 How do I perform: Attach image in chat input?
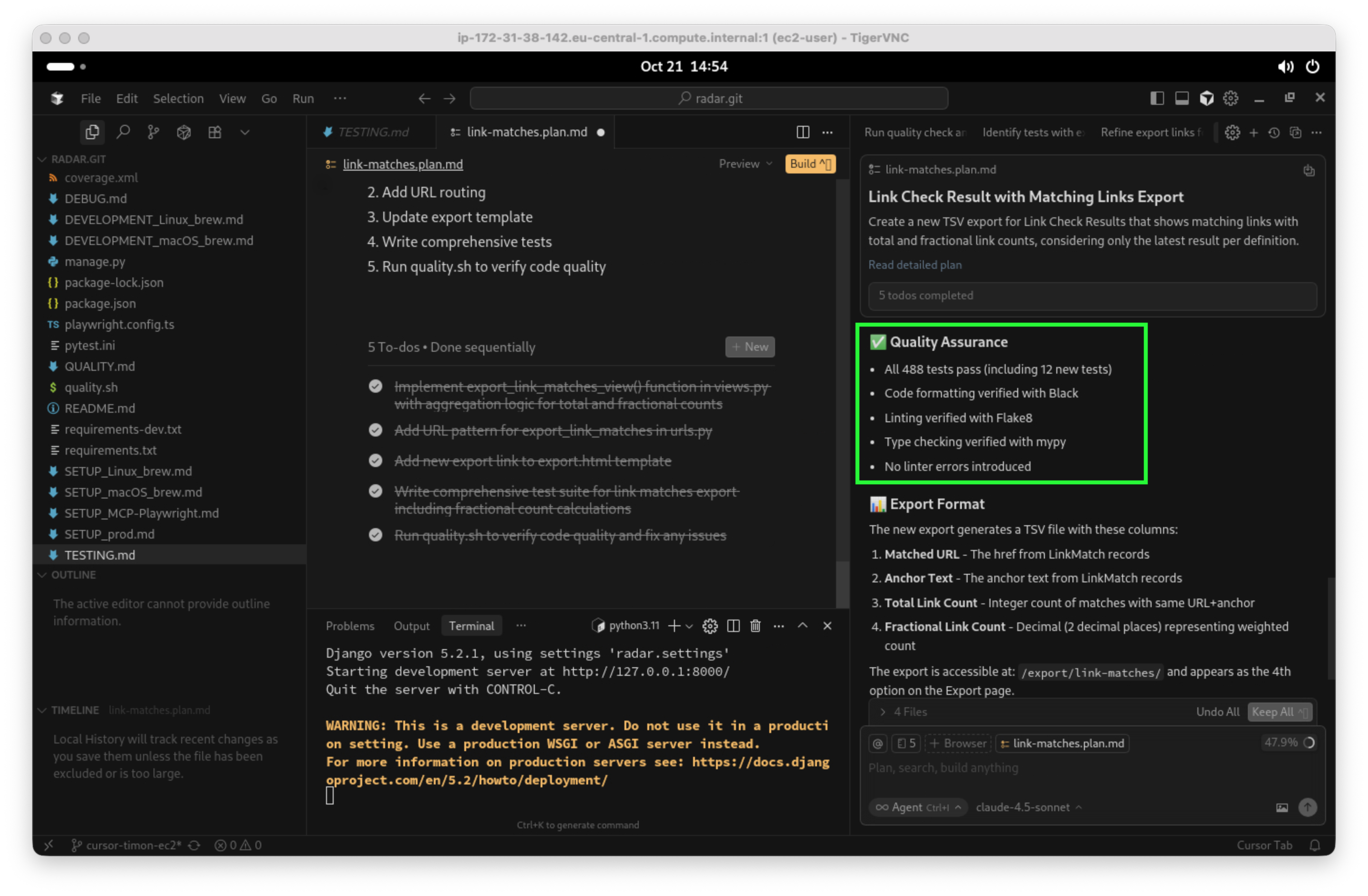1282,807
